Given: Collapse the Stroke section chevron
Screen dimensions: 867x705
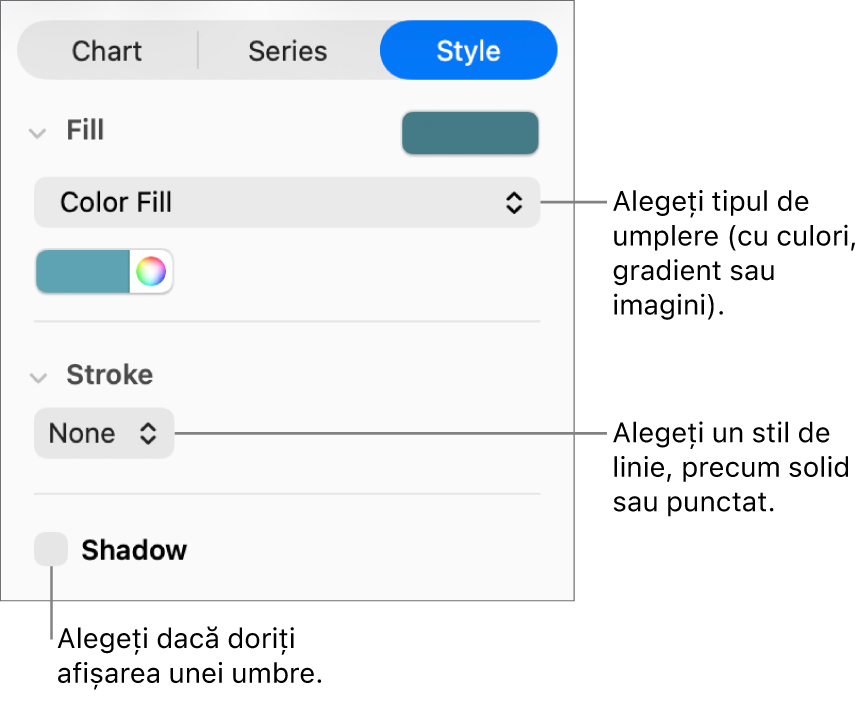Looking at the screenshot, I should [38, 377].
